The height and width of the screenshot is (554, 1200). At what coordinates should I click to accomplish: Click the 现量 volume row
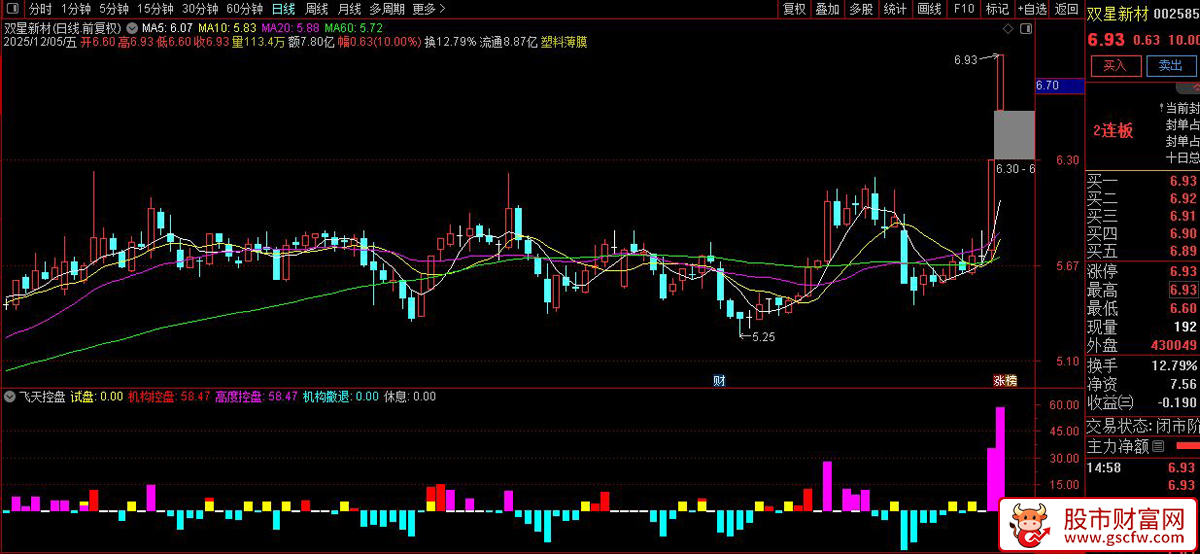pos(1143,327)
